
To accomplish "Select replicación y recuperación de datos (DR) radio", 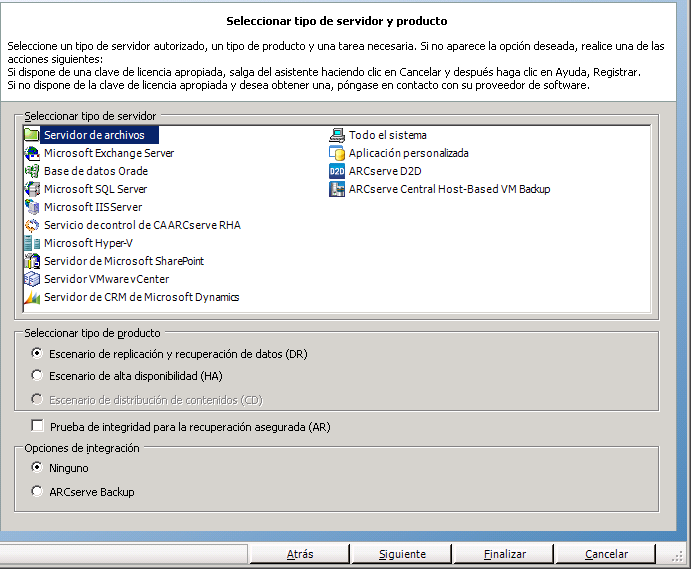I will pyautogui.click(x=37, y=353).
